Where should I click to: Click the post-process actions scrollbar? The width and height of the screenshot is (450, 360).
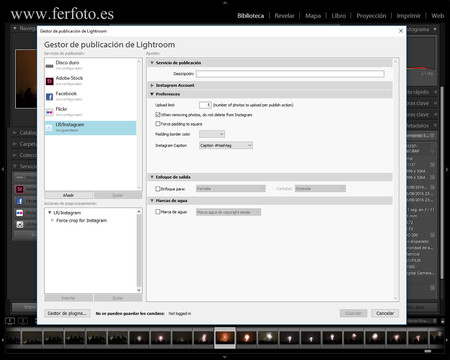139,251
